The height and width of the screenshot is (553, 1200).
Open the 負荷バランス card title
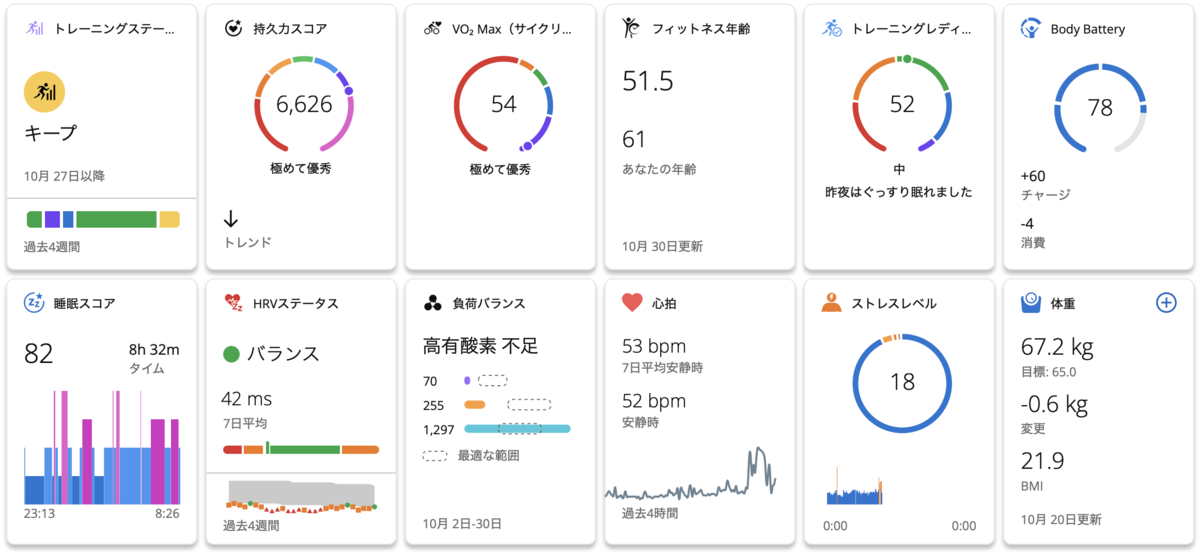(488, 303)
